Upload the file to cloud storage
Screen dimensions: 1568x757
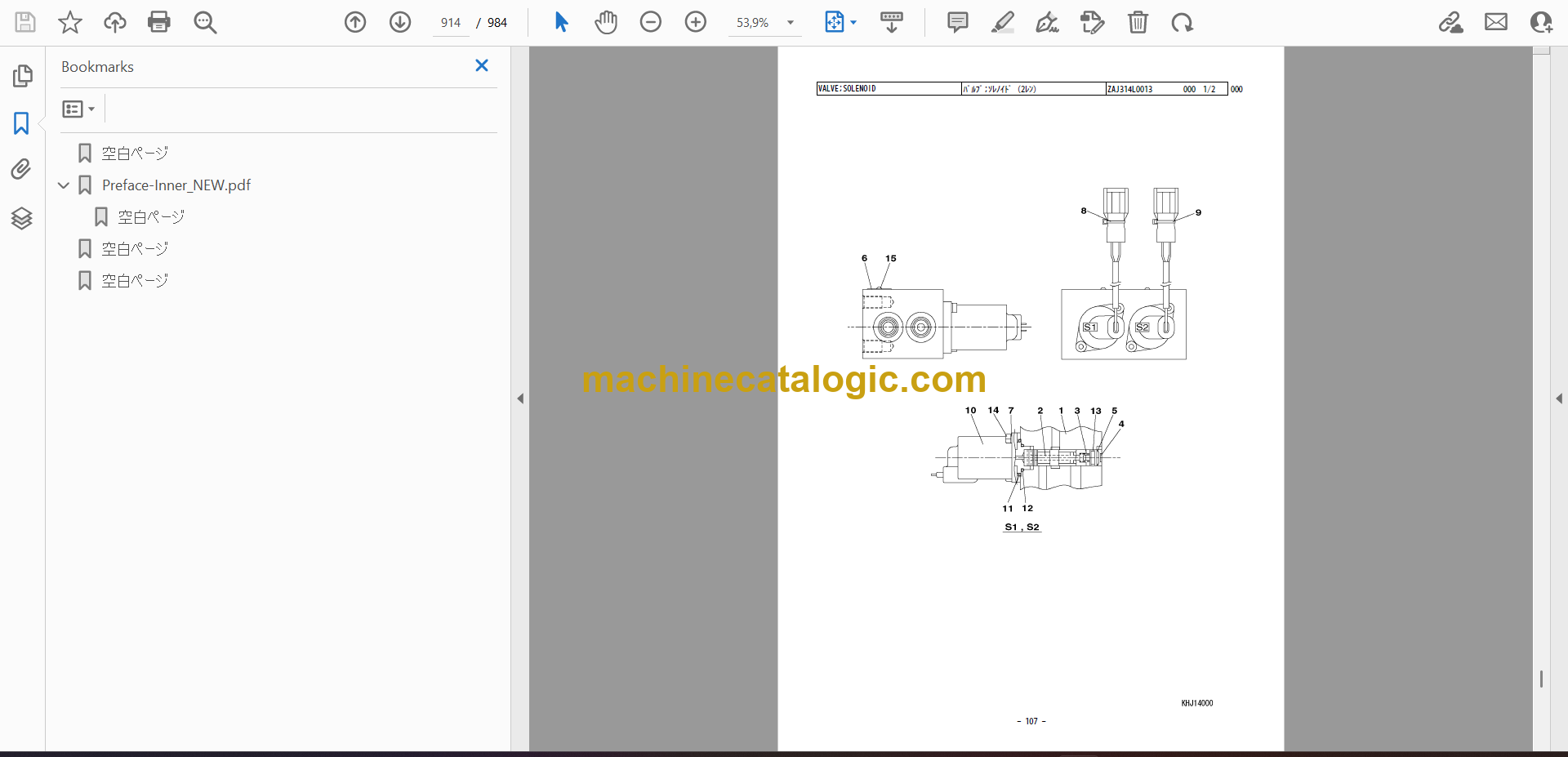coord(115,22)
